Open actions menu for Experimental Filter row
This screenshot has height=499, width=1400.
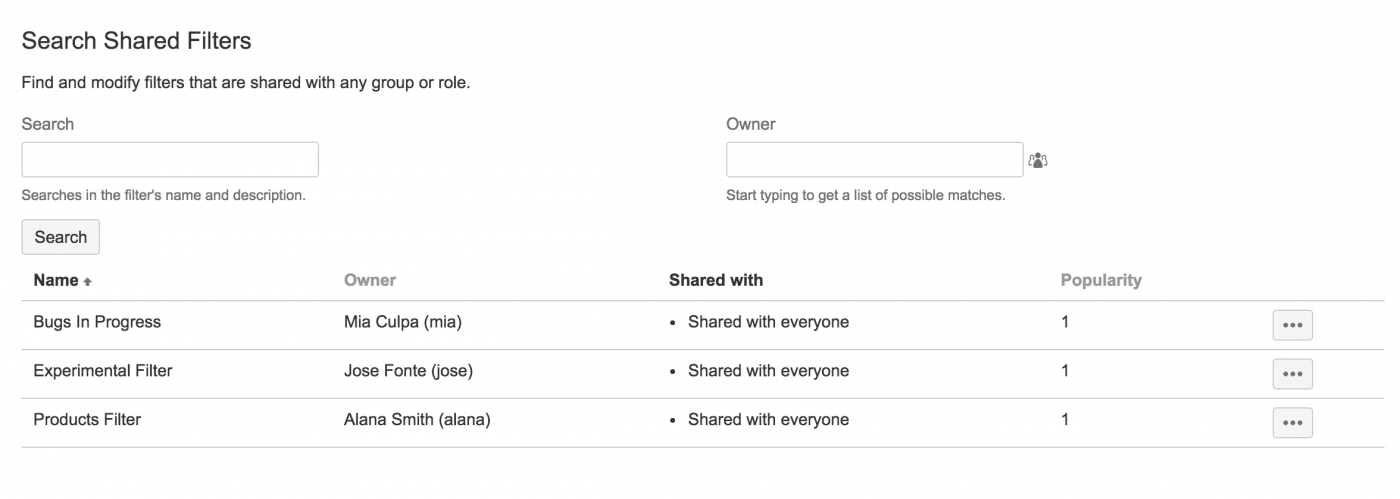1292,373
